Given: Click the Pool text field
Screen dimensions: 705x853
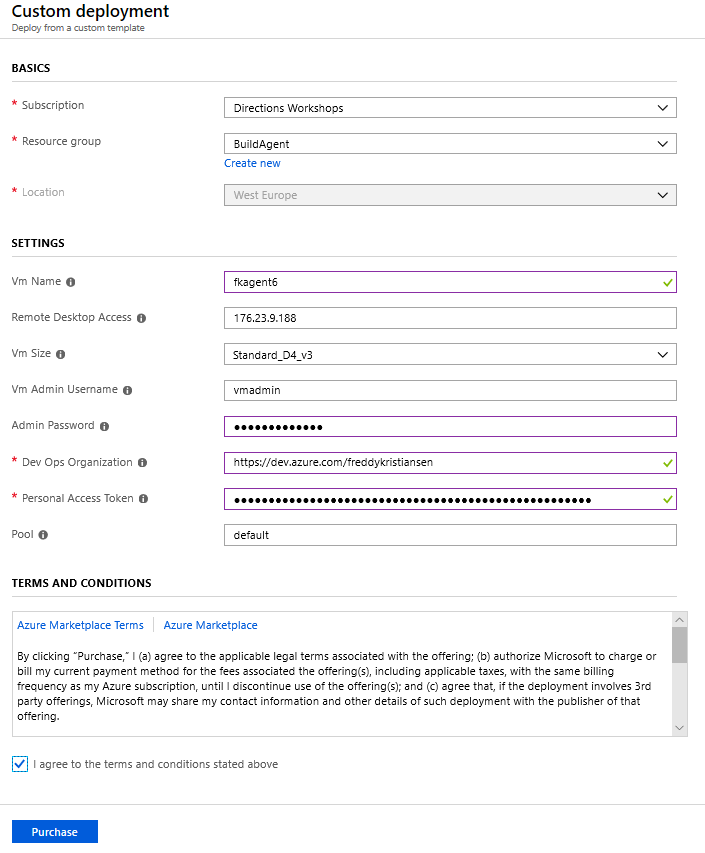Looking at the screenshot, I should click(450, 535).
